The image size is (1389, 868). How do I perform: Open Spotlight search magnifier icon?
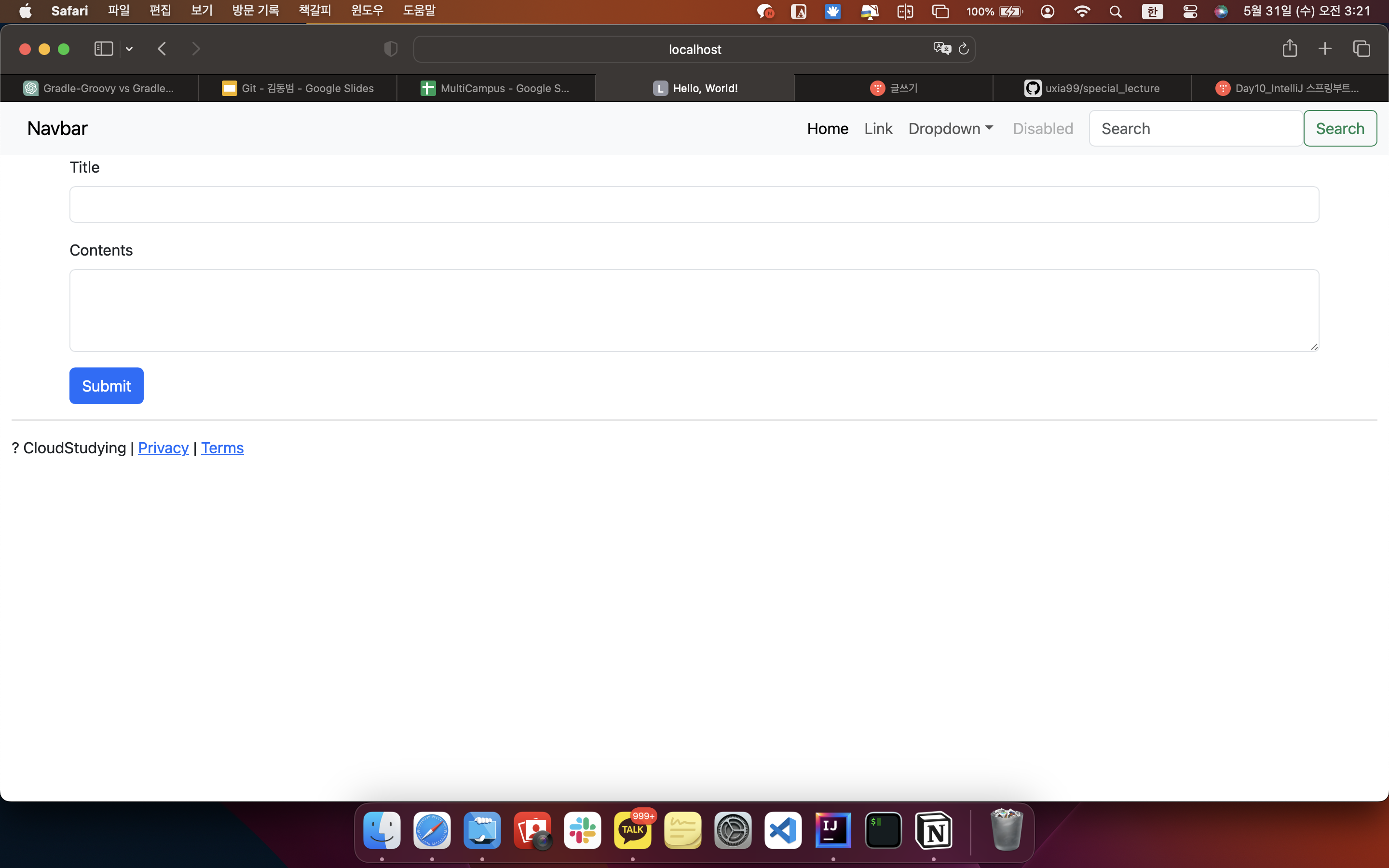(x=1115, y=12)
